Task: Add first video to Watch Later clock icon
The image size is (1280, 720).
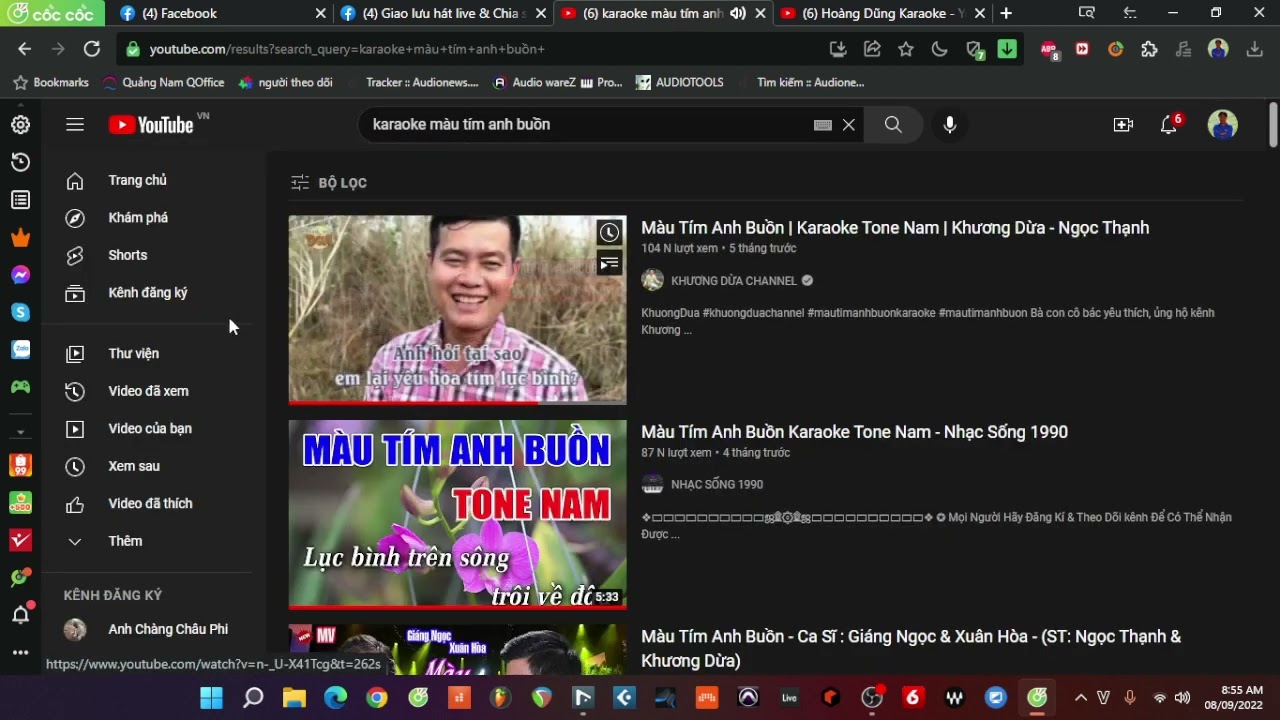Action: (609, 233)
